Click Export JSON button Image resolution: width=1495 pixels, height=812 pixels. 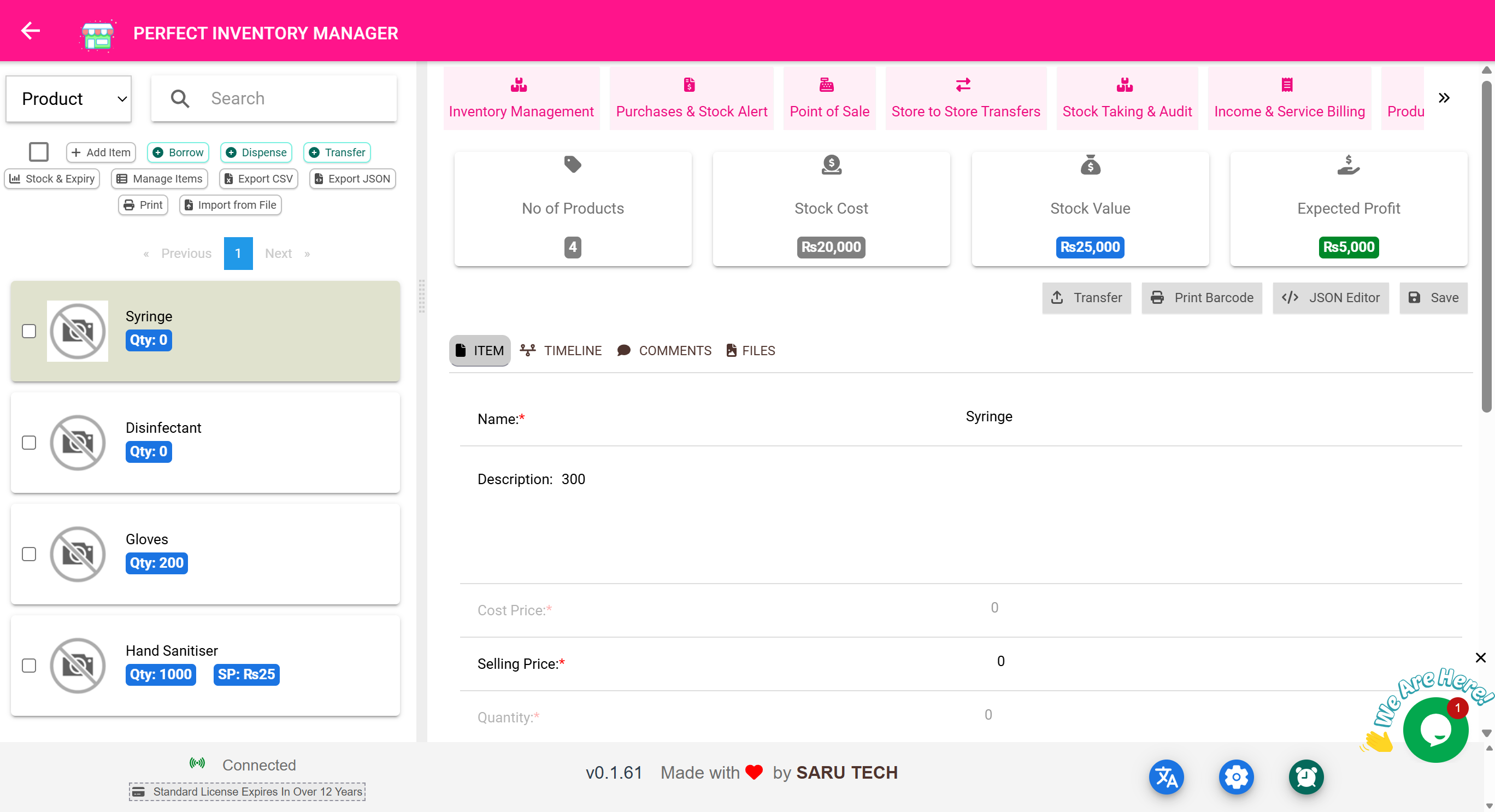click(x=352, y=178)
